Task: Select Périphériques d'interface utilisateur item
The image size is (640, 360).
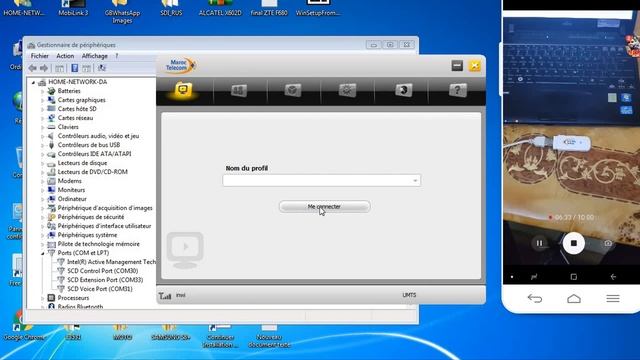Action: click(104, 226)
